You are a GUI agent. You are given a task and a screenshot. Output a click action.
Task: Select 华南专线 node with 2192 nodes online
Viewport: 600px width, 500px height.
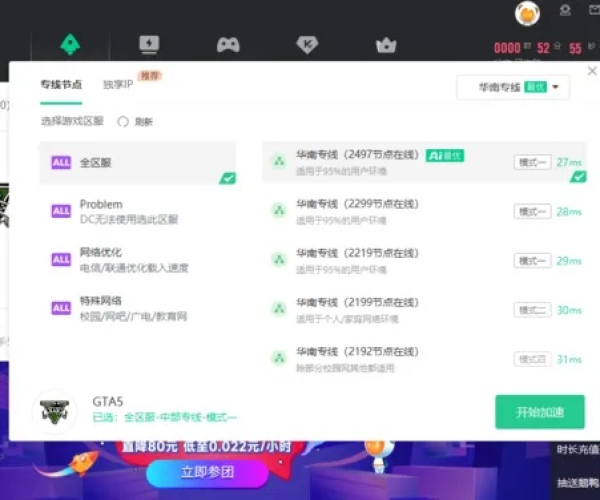(x=424, y=359)
